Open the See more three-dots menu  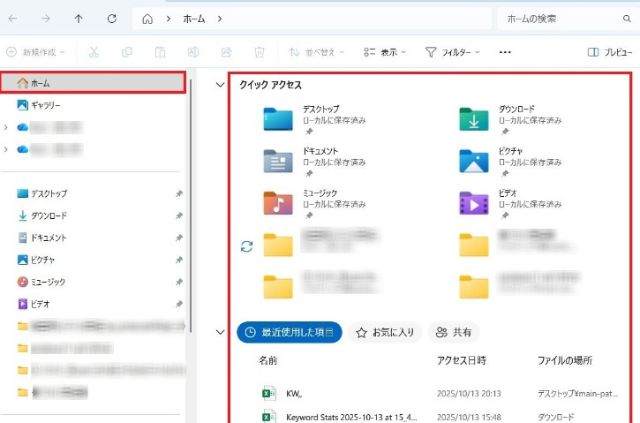coord(505,52)
